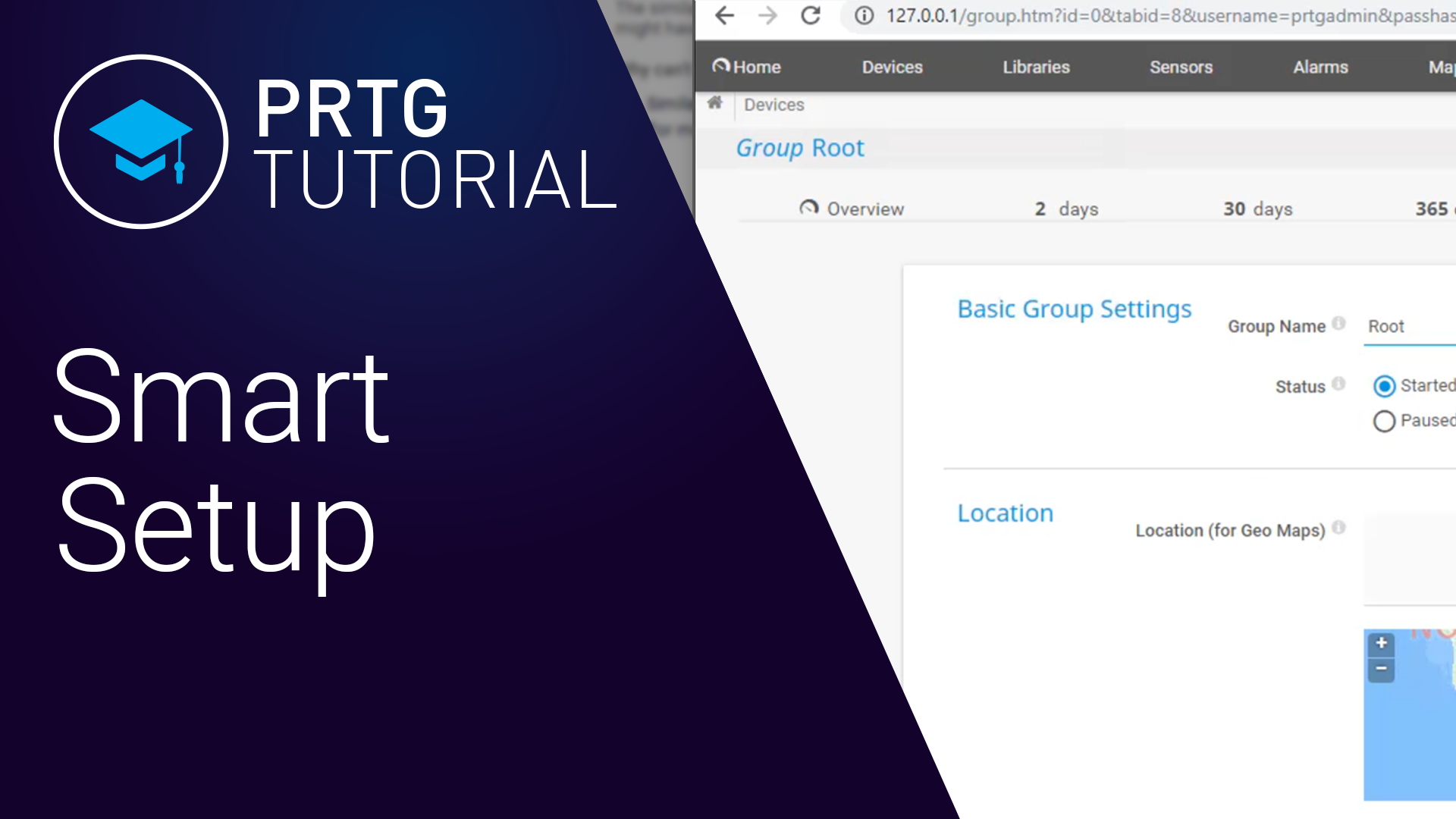
Task: Open the Home menu in PRTG
Action: [747, 67]
